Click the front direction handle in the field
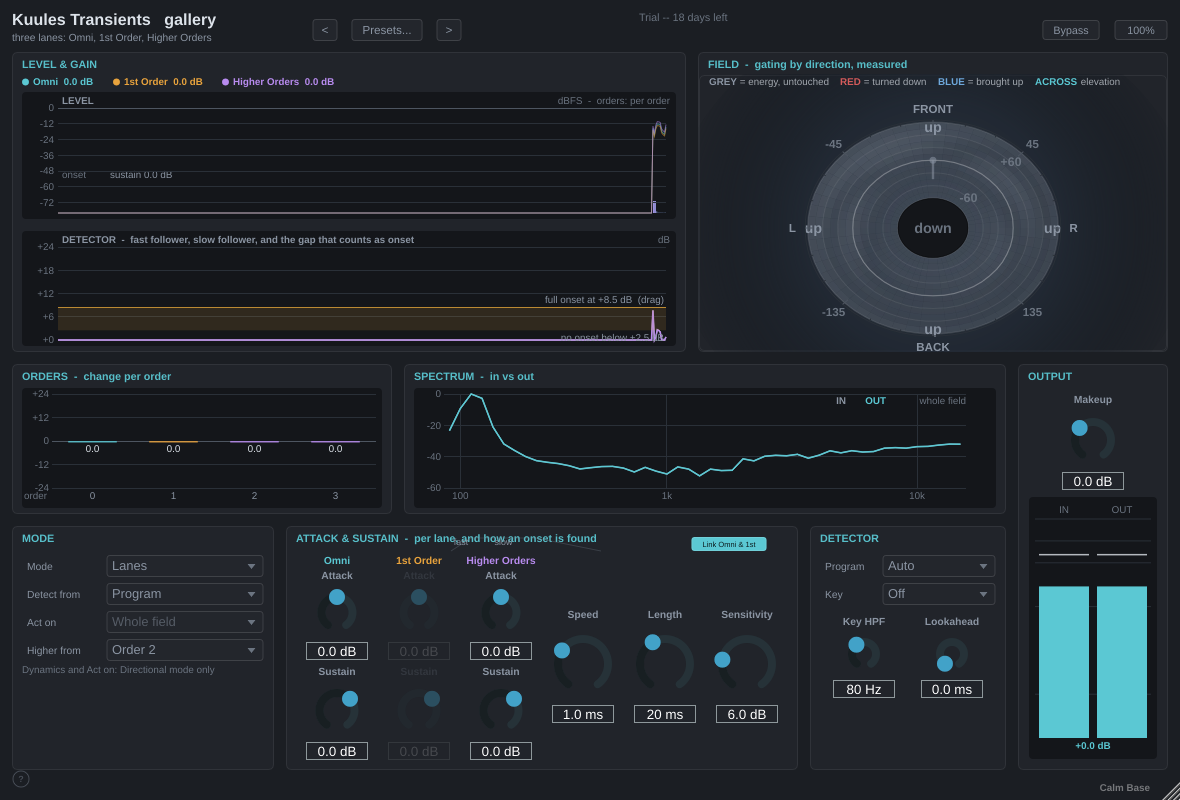 coord(932,161)
